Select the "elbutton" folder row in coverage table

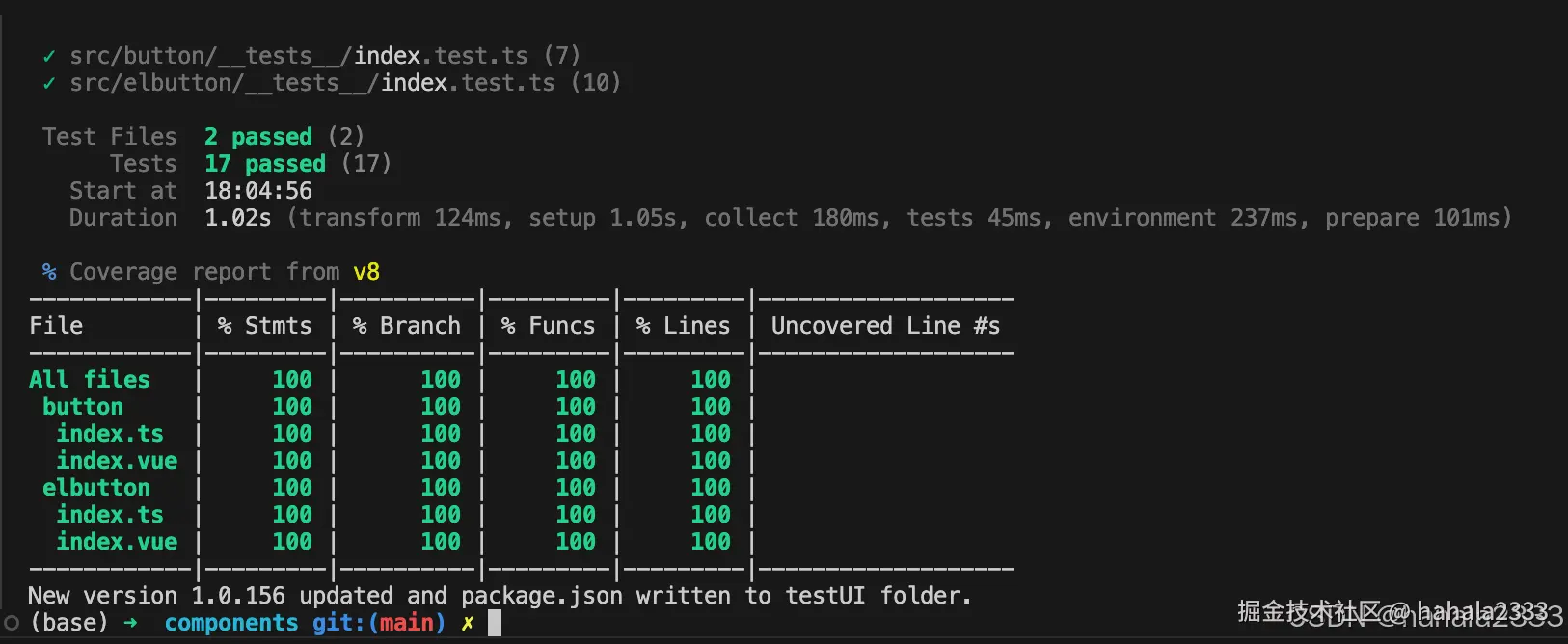pos(96,488)
